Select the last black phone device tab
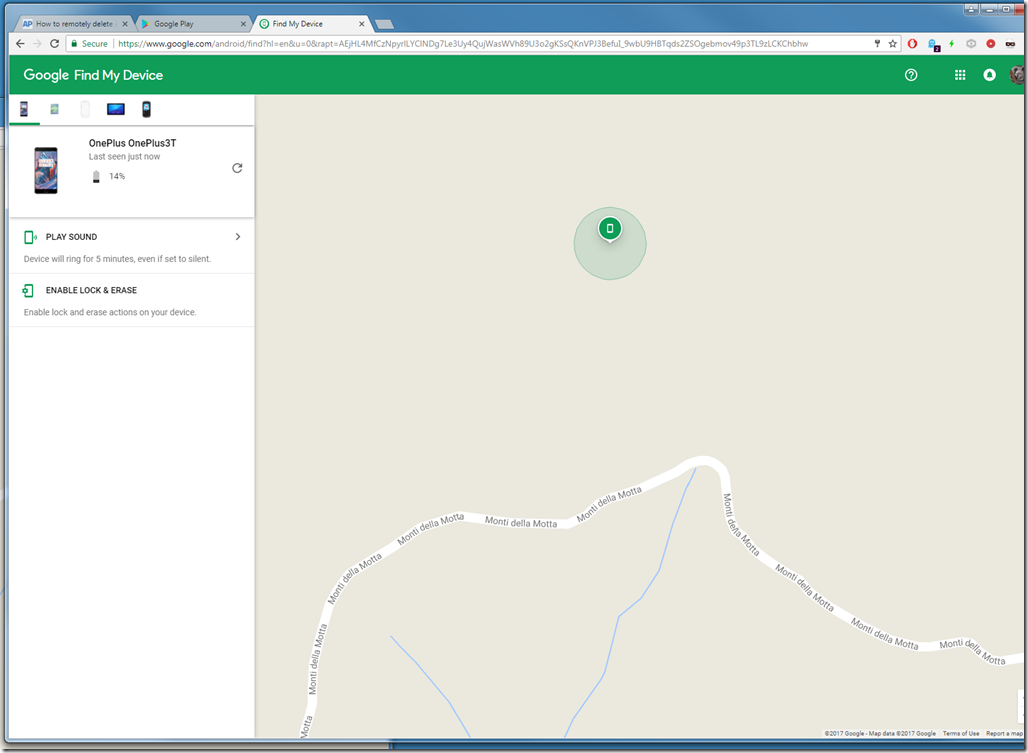The width and height of the screenshot is (1028, 753). pyautogui.click(x=146, y=109)
